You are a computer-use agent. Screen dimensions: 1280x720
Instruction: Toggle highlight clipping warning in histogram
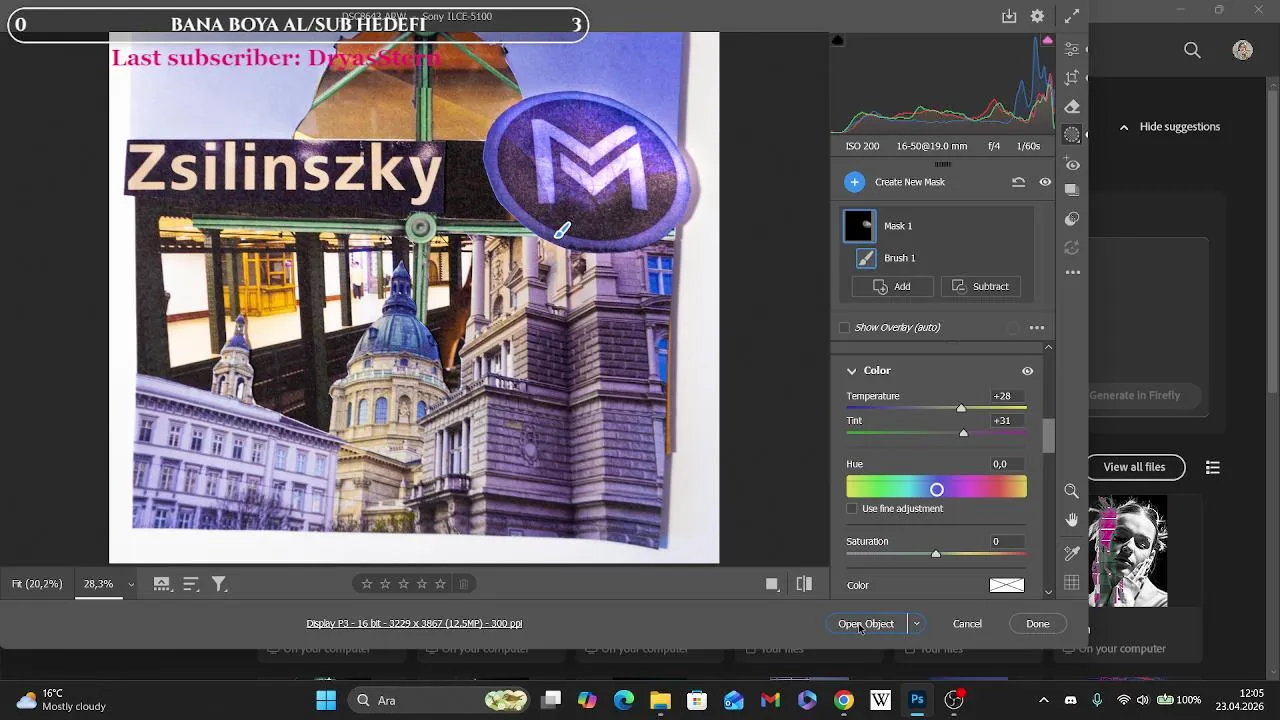1047,41
